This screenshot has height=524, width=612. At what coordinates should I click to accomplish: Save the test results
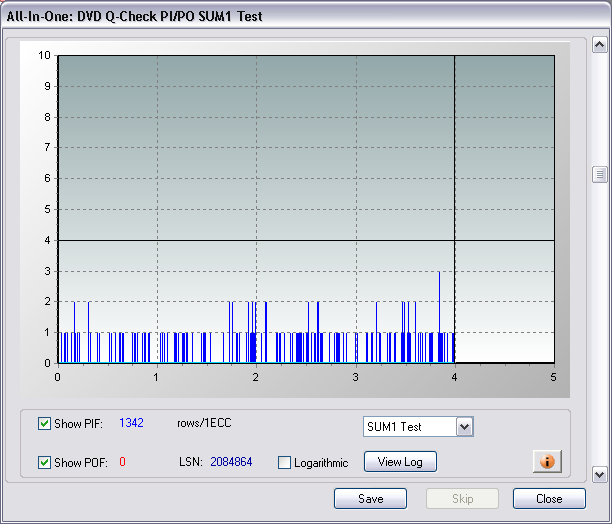pos(370,499)
